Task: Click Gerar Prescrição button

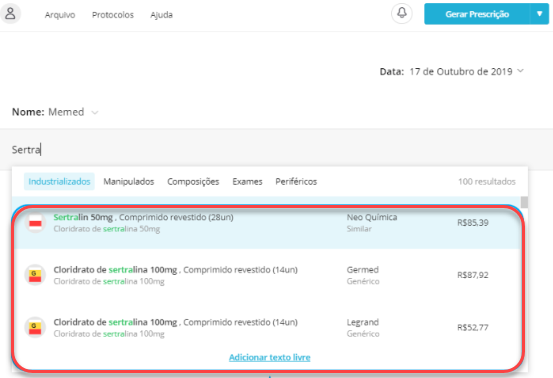Action: click(x=477, y=14)
